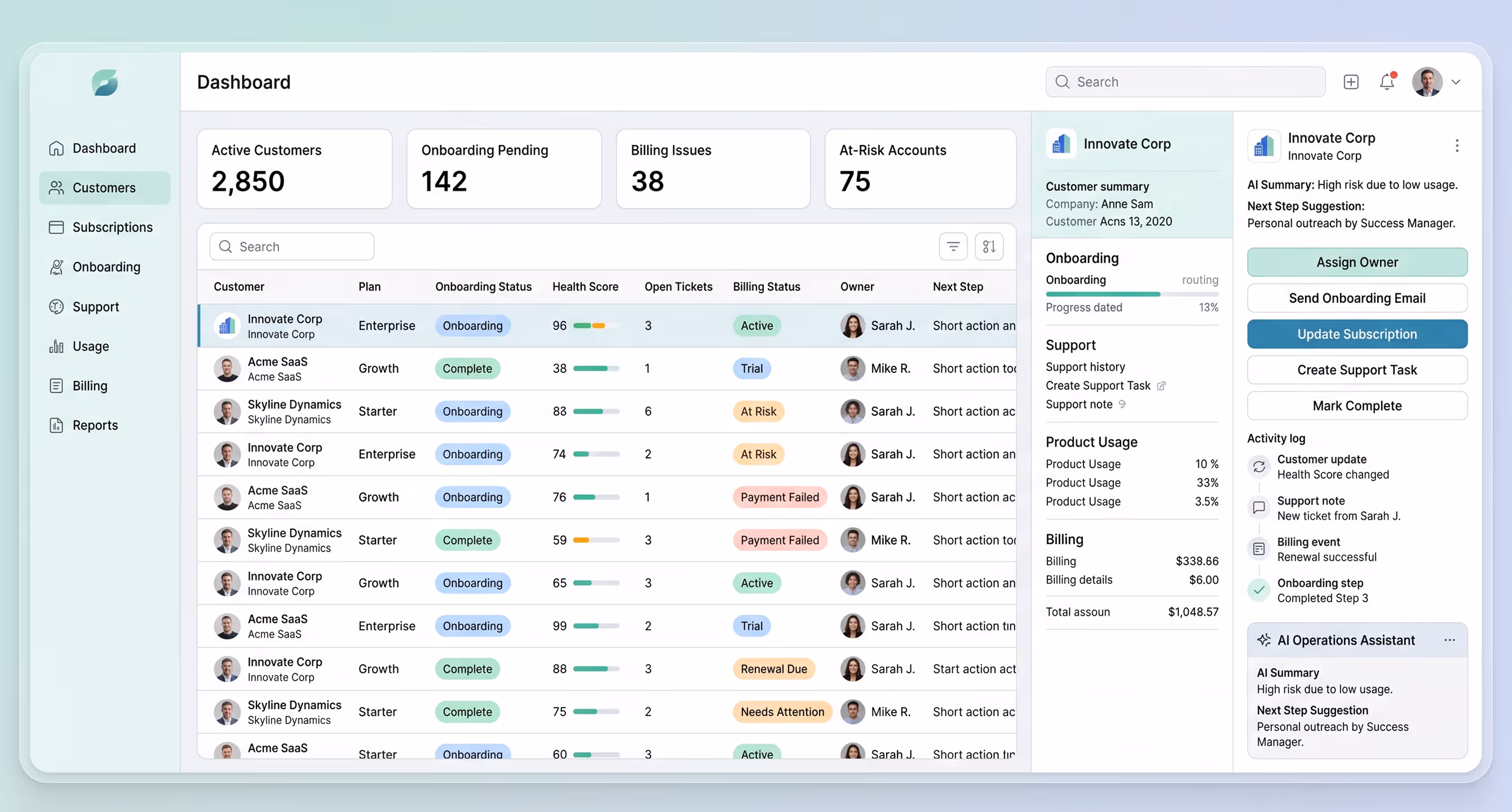The height and width of the screenshot is (812, 1512).
Task: Click the AI sparkle icon in Operations Assistant
Action: pos(1264,640)
